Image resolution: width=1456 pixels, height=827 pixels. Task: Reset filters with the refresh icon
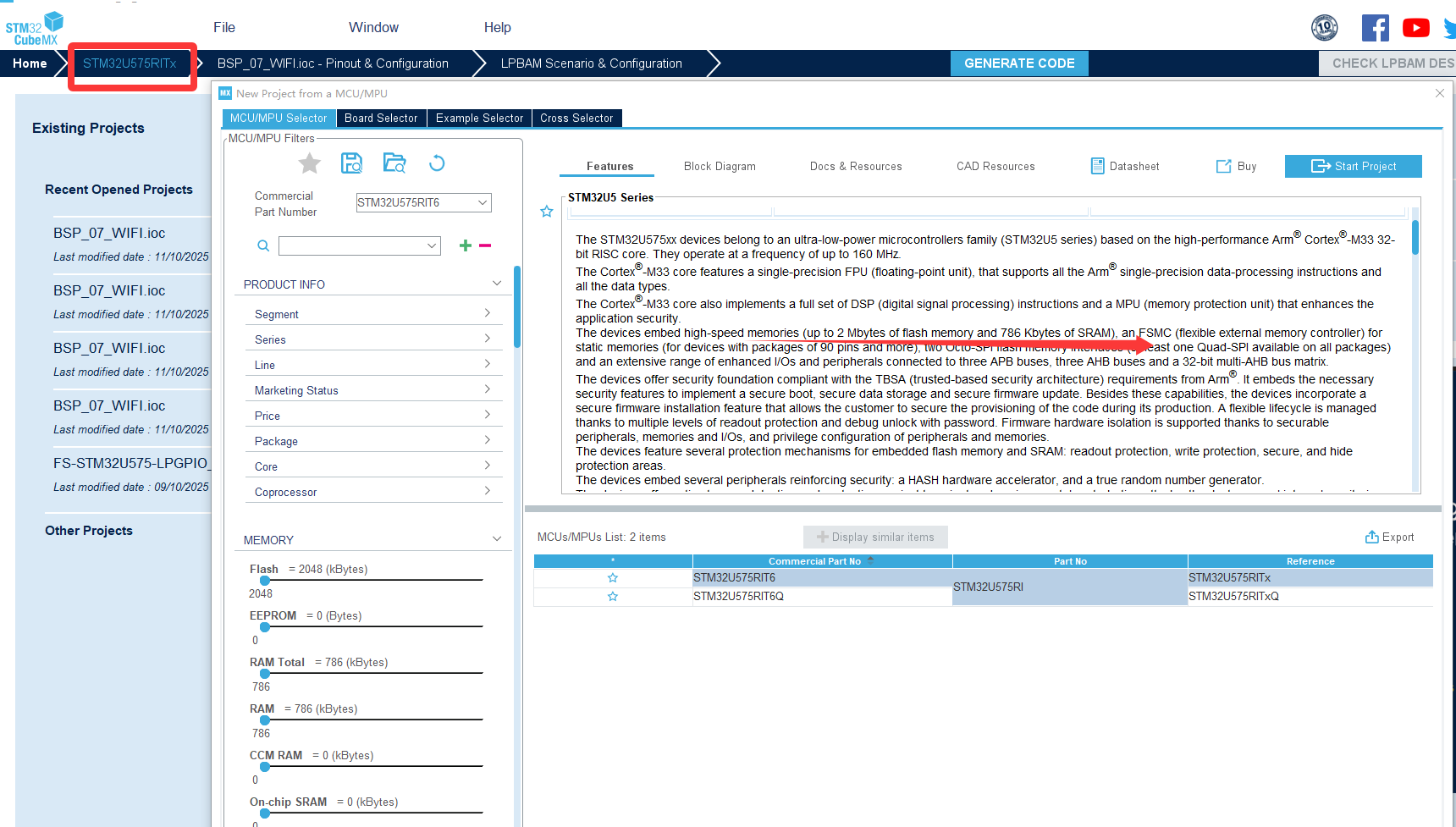click(437, 163)
